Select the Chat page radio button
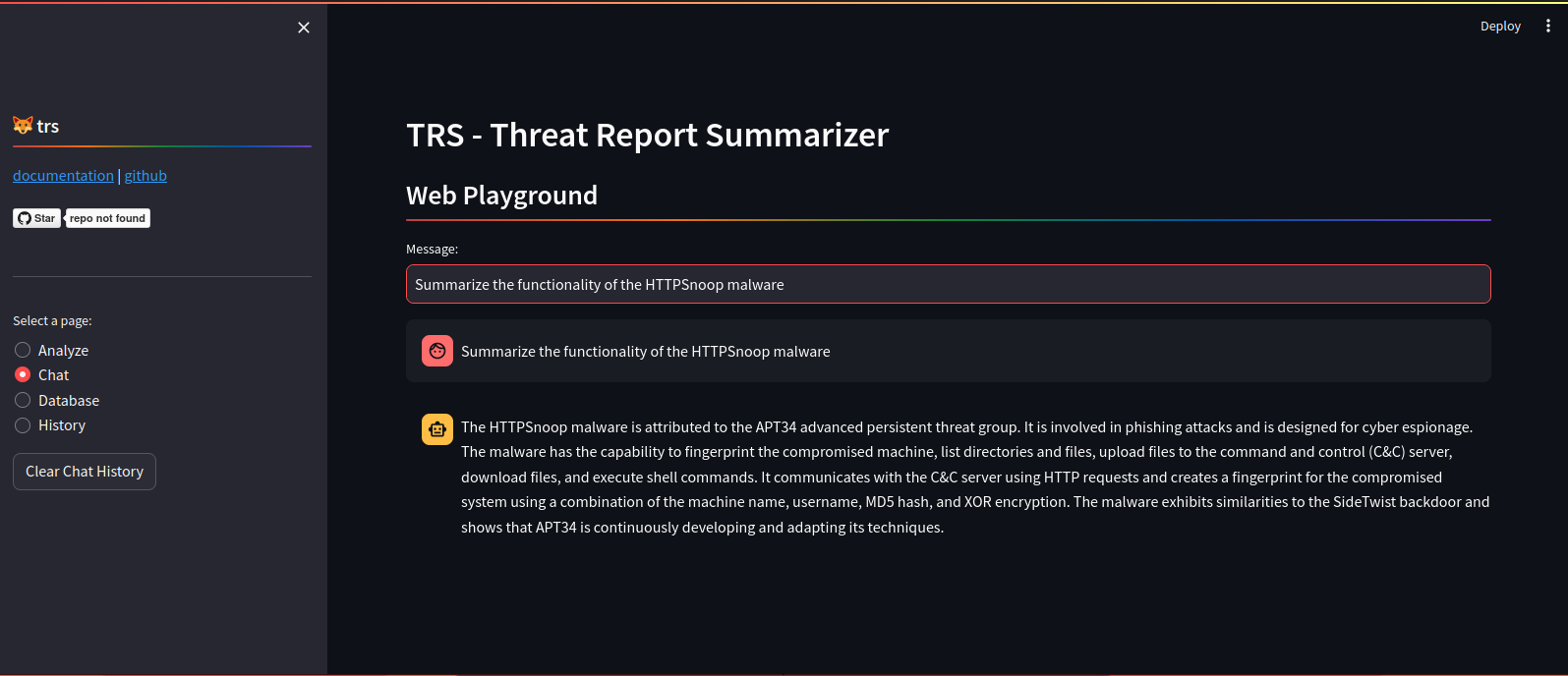The image size is (1568, 676). [23, 374]
